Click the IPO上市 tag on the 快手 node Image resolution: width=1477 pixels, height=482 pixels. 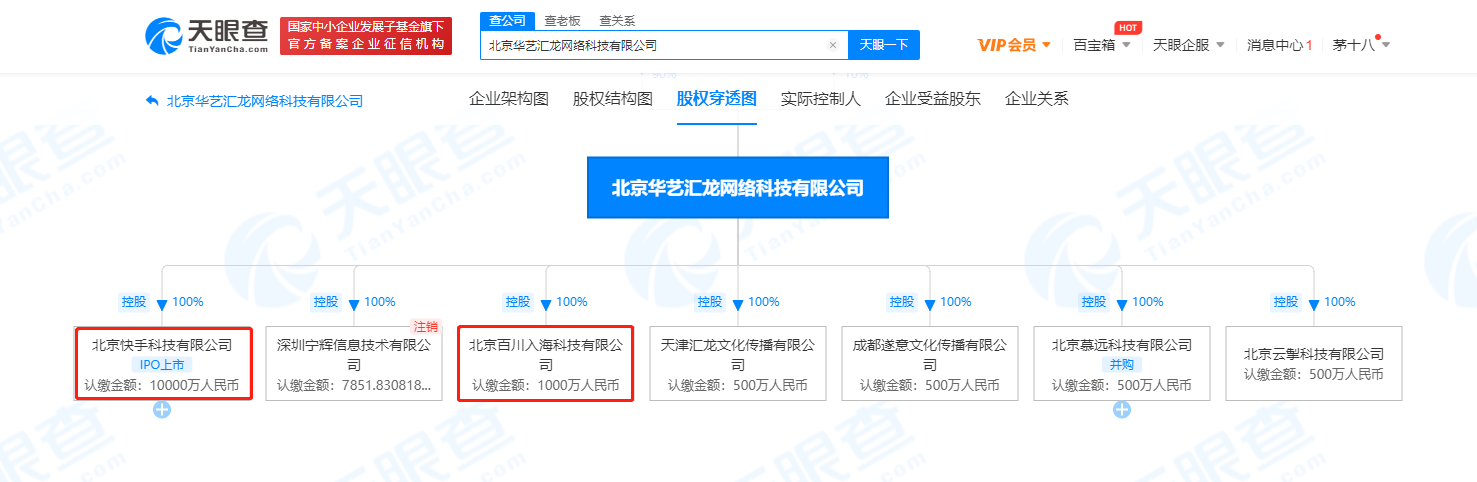pos(162,365)
